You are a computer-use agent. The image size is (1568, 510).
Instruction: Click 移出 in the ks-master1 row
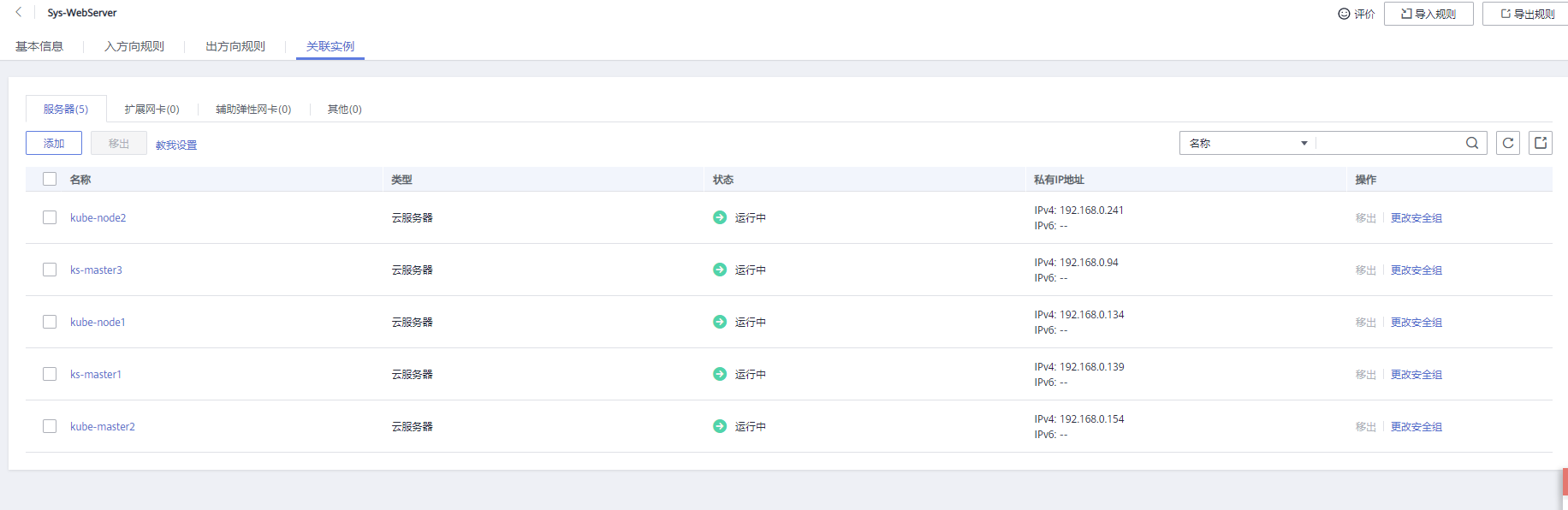(x=1366, y=374)
